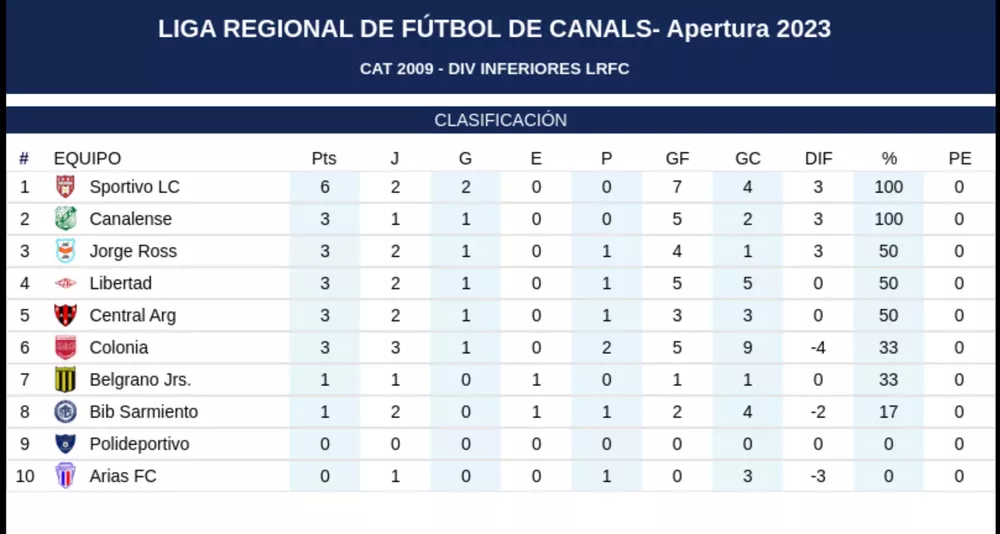This screenshot has width=1000, height=534.
Task: Click the DIF column header
Action: [x=818, y=158]
